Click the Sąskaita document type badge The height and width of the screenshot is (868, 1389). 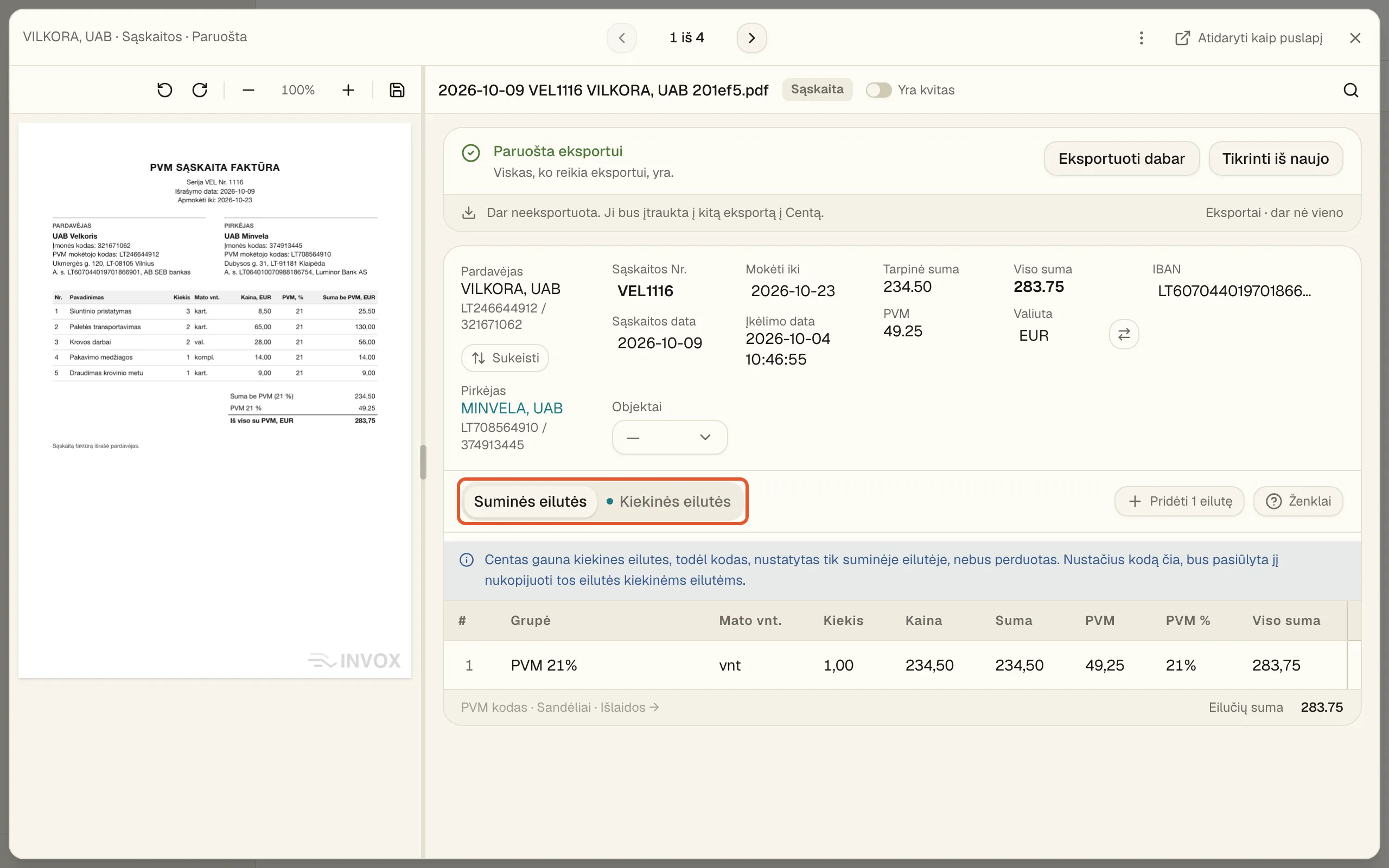tap(817, 90)
